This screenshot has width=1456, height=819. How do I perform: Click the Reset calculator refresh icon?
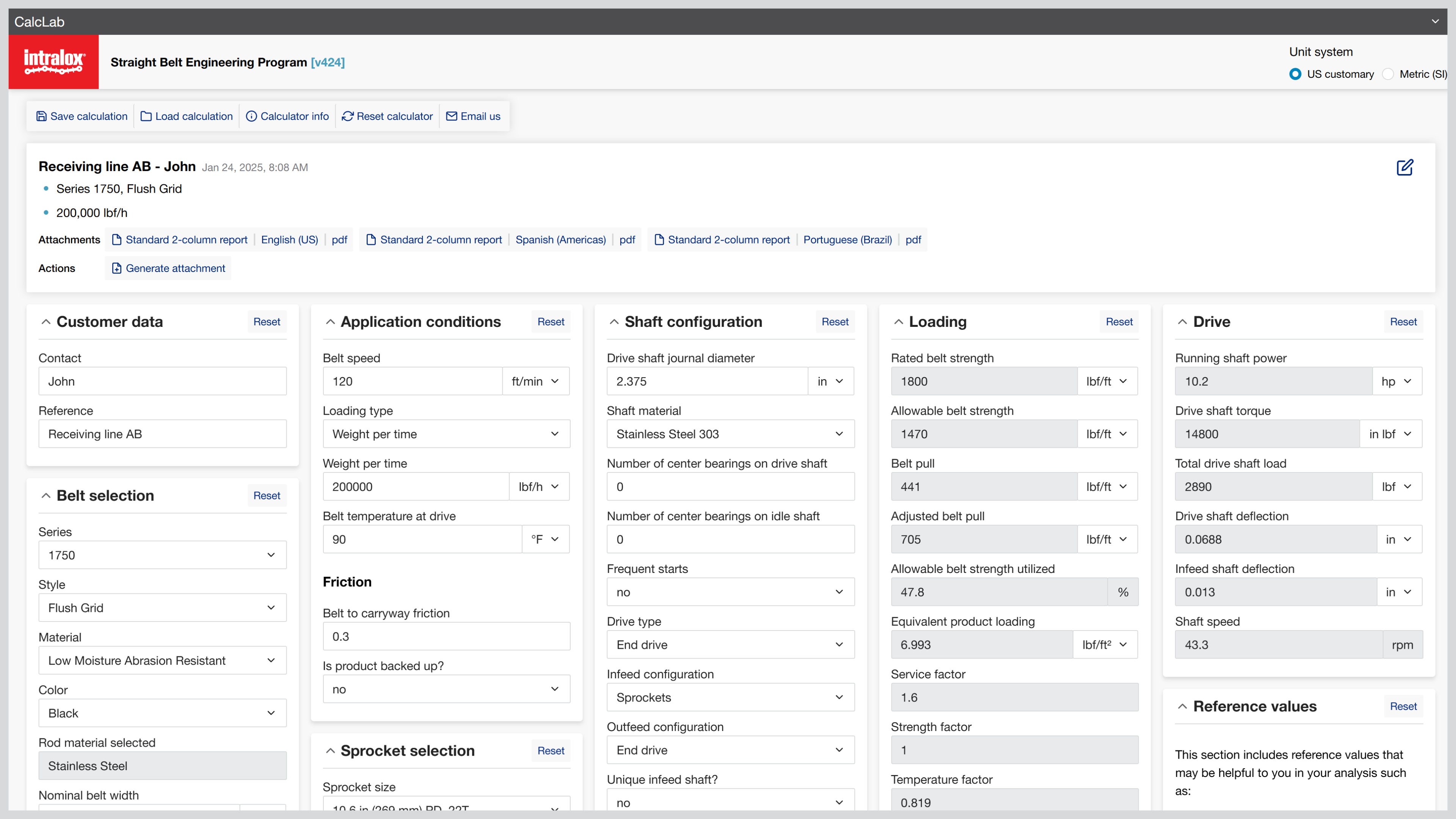pos(348,116)
